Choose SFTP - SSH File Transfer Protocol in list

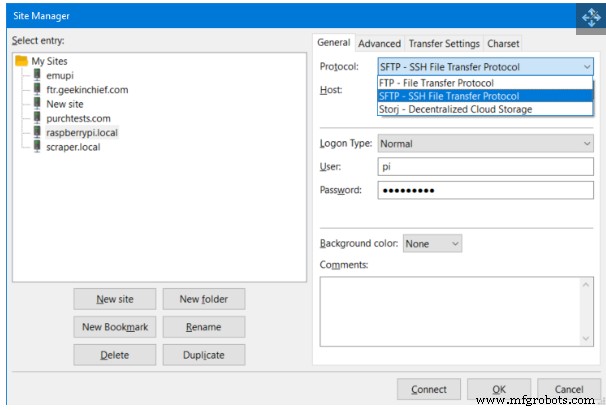485,96
